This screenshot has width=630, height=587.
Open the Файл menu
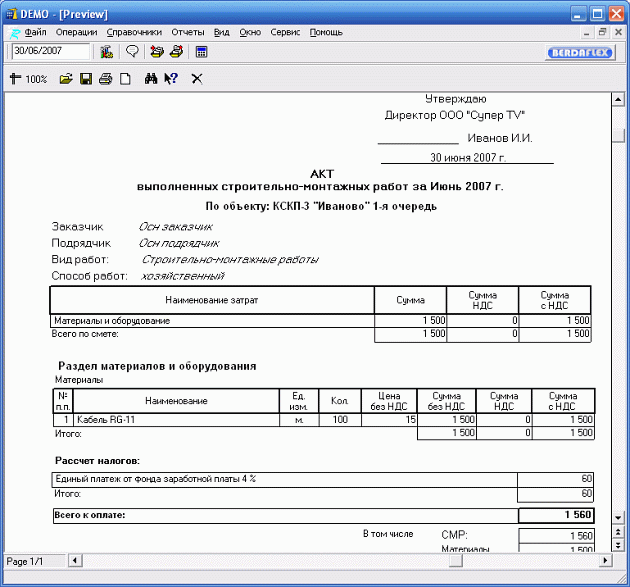[x=35, y=32]
